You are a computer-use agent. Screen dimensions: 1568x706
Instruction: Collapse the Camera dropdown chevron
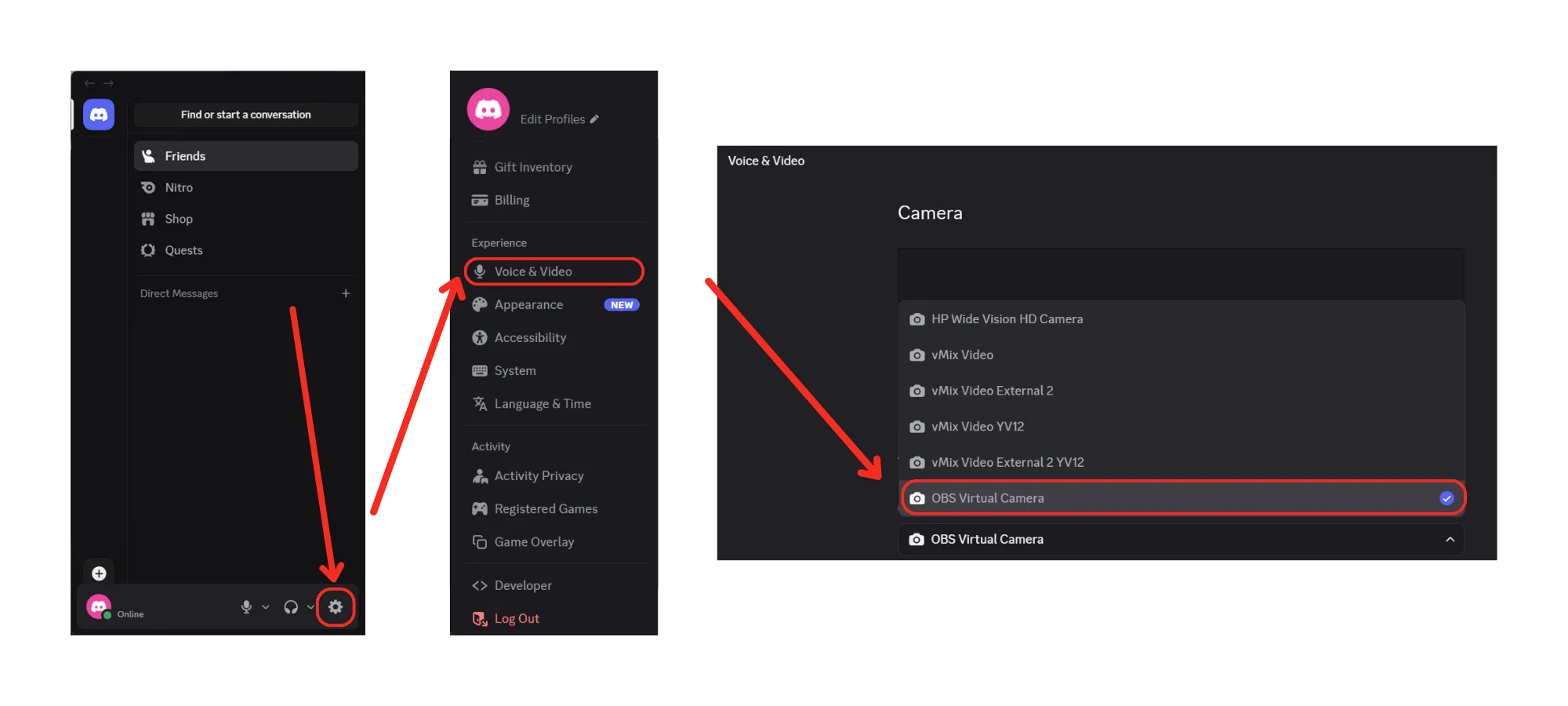[x=1450, y=539]
